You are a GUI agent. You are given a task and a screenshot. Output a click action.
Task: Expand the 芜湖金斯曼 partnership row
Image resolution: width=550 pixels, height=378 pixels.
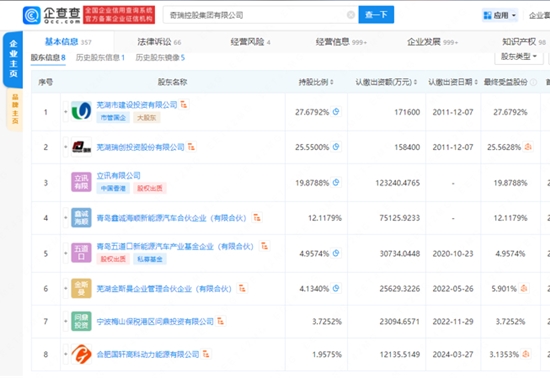[66, 289]
